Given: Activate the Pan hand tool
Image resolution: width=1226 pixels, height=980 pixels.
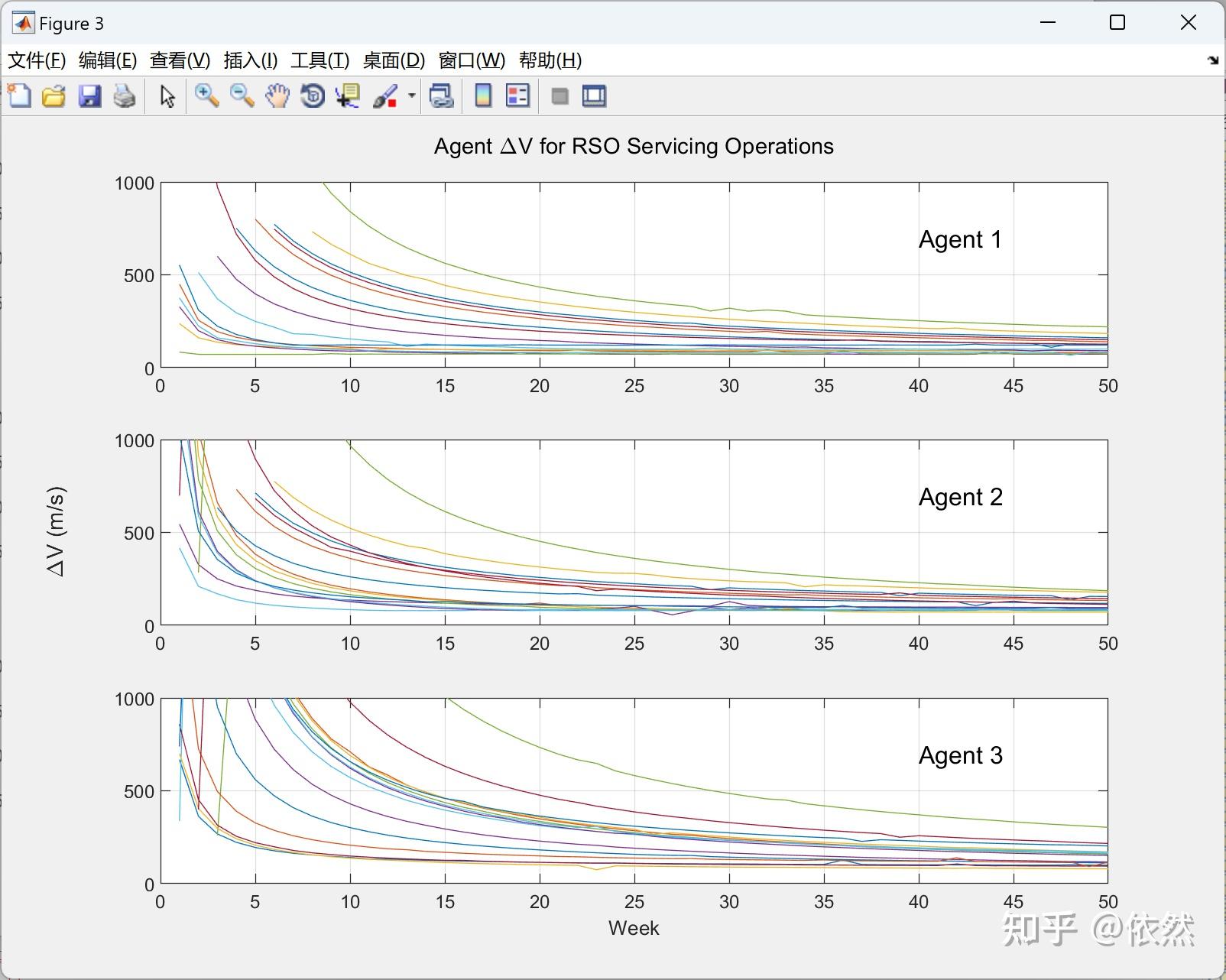Looking at the screenshot, I should [x=277, y=96].
